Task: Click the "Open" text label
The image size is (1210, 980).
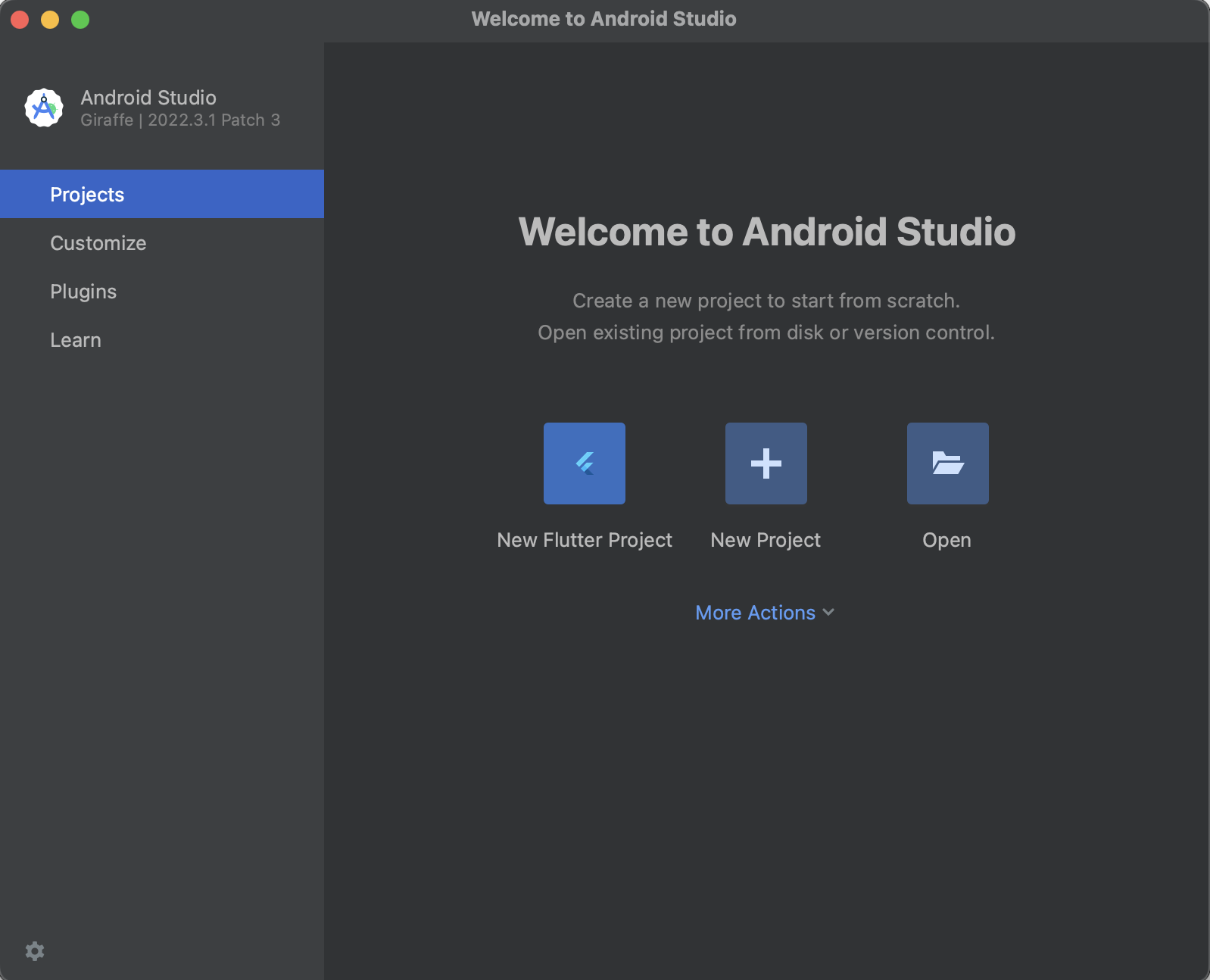Action: tap(946, 540)
